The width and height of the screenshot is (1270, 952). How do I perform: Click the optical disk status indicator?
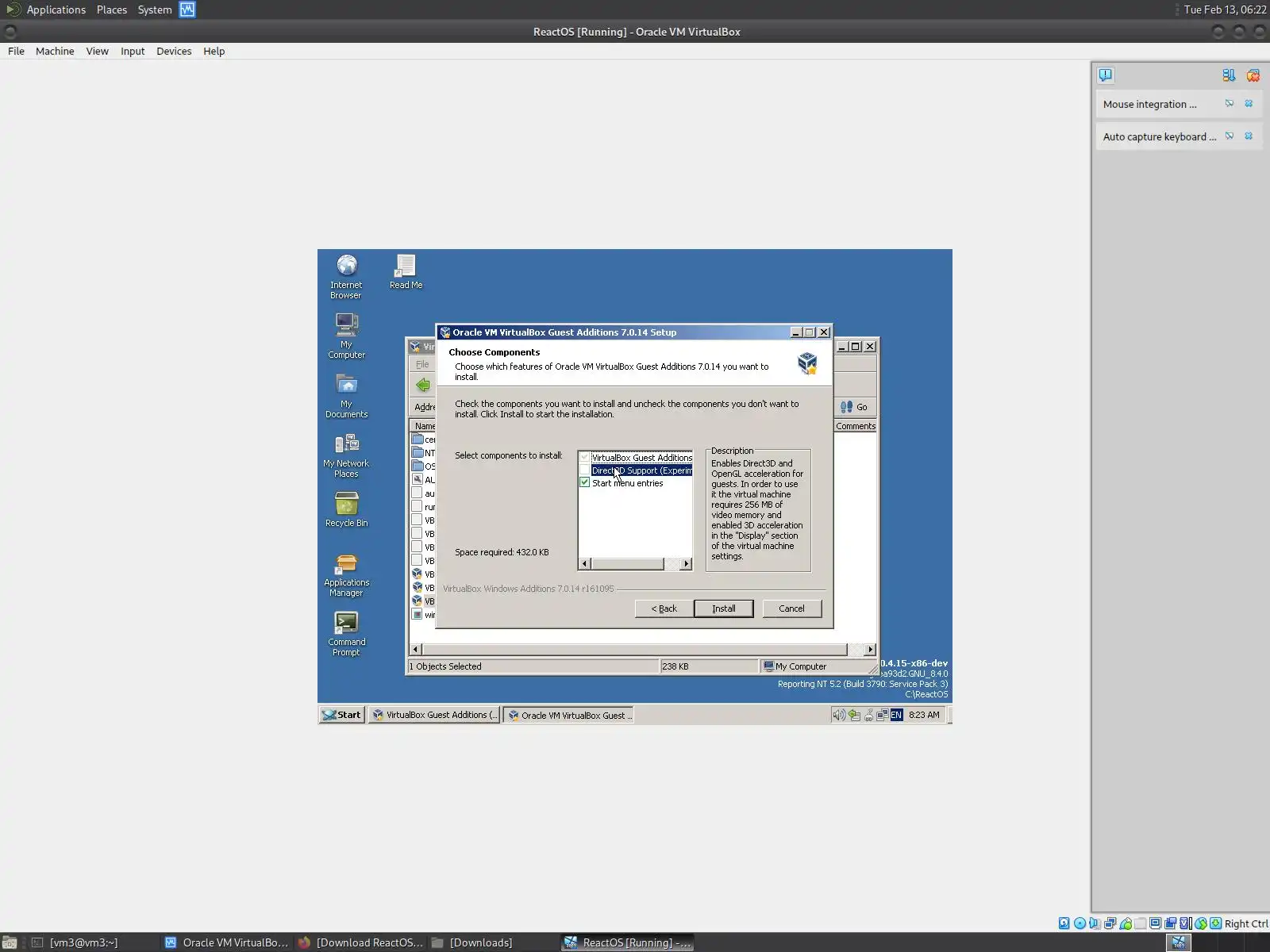1079,923
